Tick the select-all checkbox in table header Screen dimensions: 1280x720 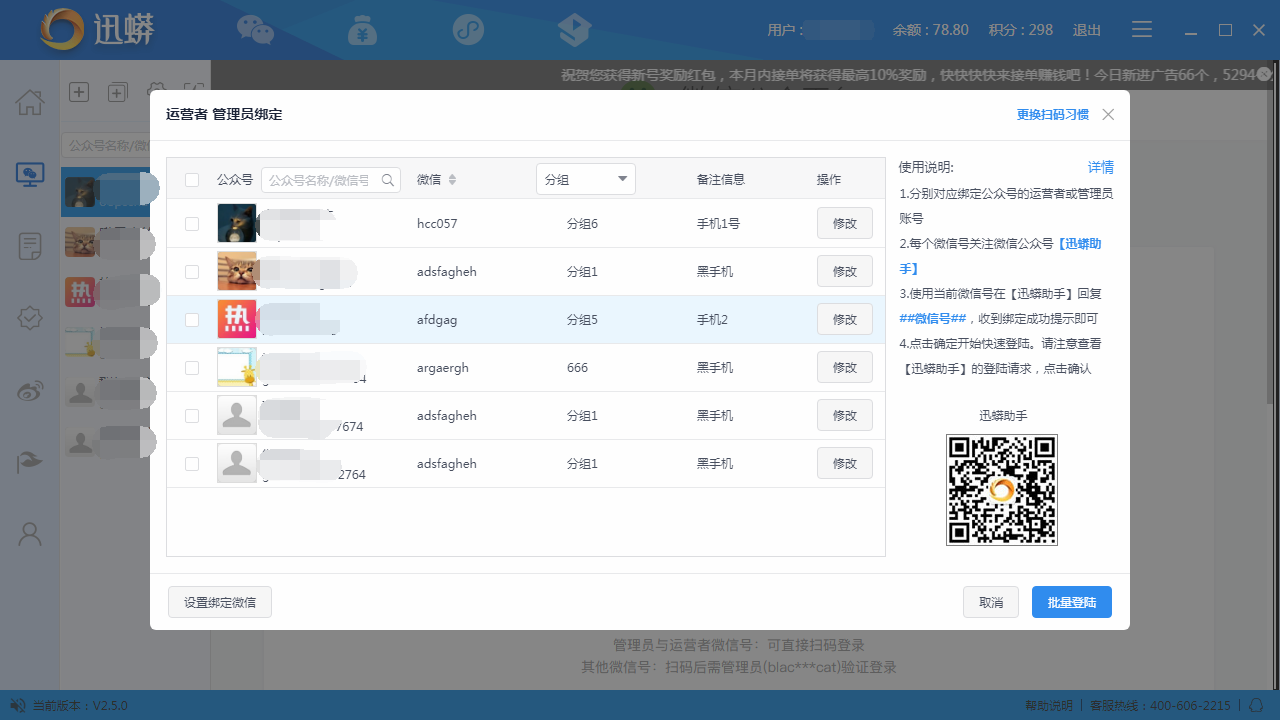(192, 180)
